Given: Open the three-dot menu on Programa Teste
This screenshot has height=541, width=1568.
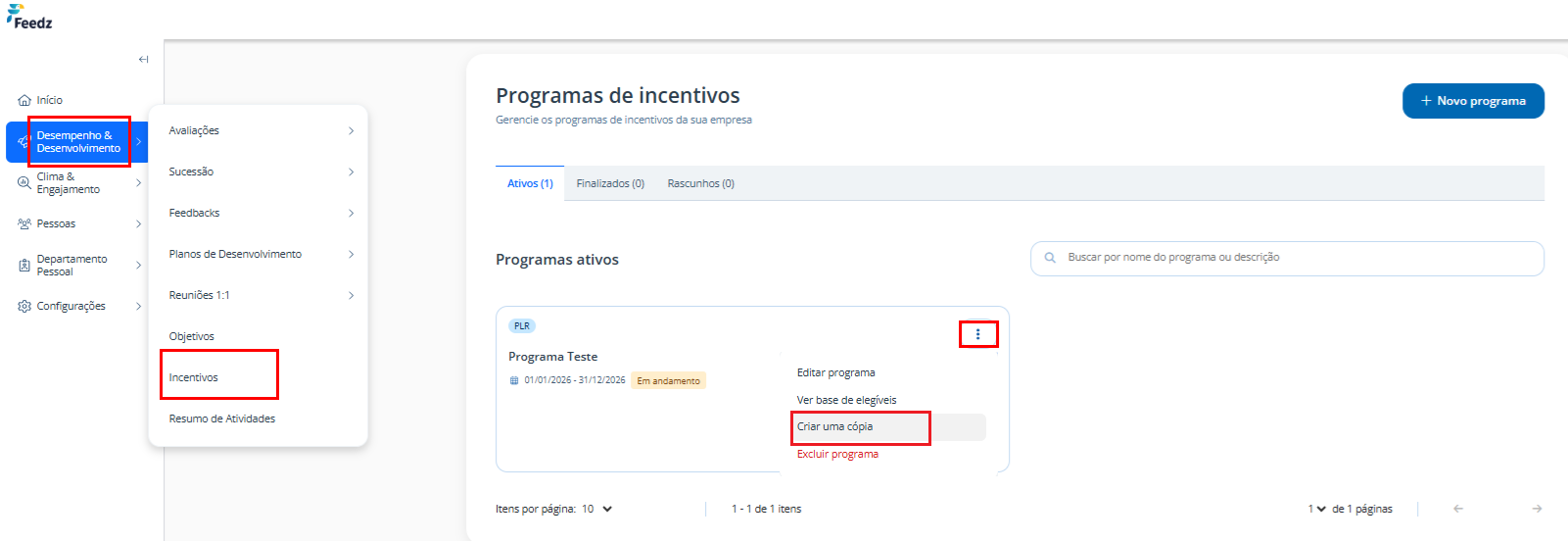Looking at the screenshot, I should 977,334.
